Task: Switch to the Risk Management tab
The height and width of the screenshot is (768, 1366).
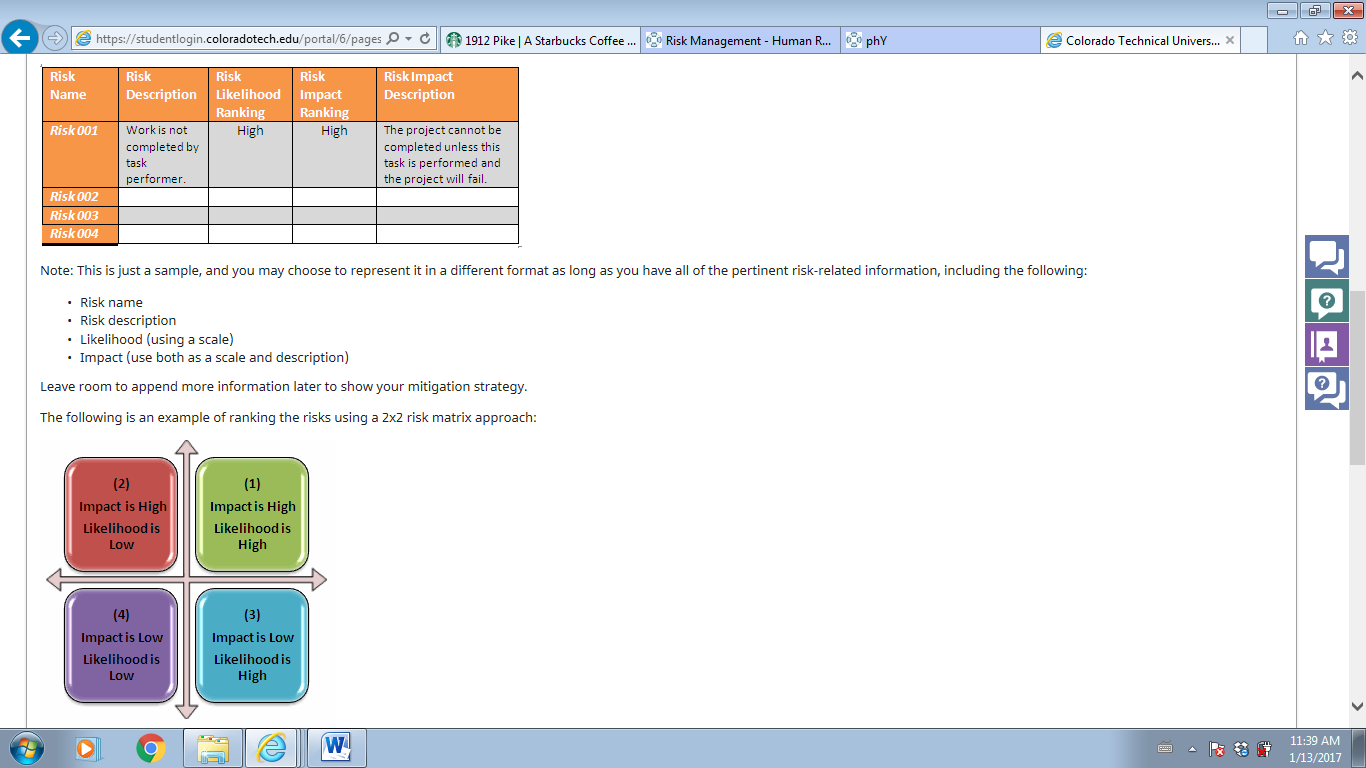Action: pyautogui.click(x=739, y=40)
